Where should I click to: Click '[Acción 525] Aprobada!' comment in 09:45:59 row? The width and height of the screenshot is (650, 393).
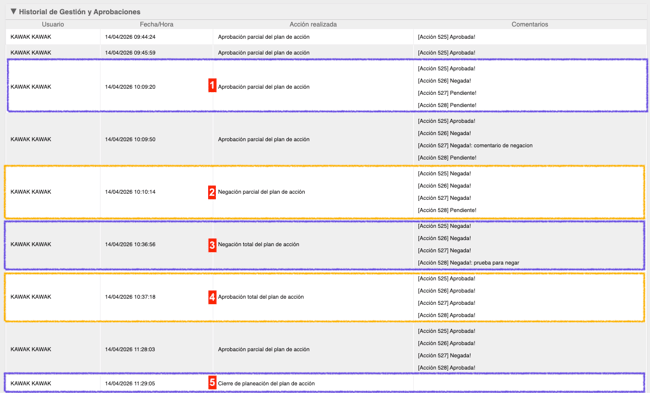pyautogui.click(x=446, y=53)
